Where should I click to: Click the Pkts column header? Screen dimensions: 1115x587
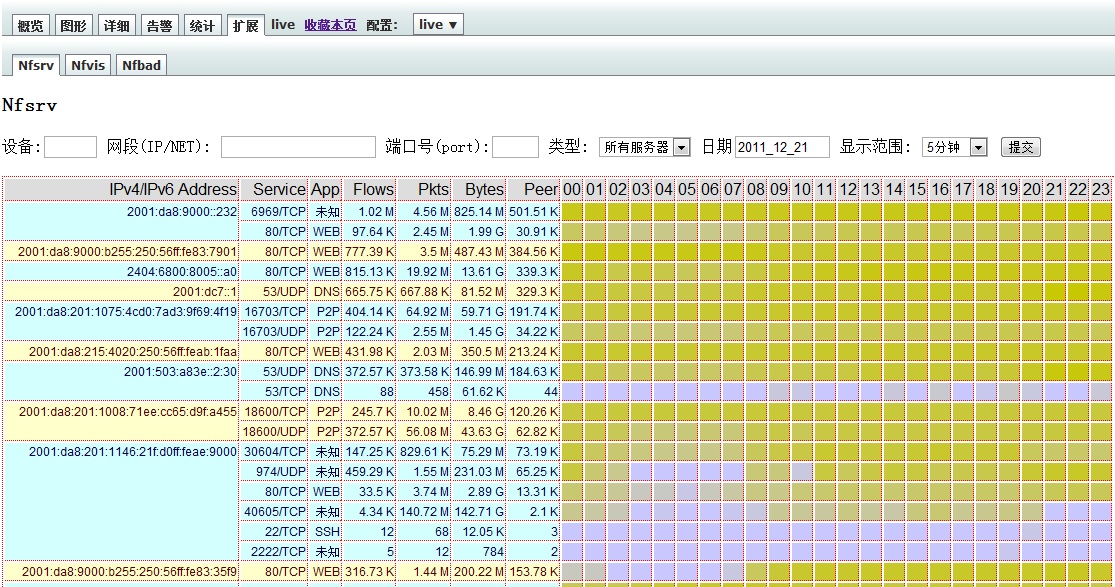click(424, 189)
